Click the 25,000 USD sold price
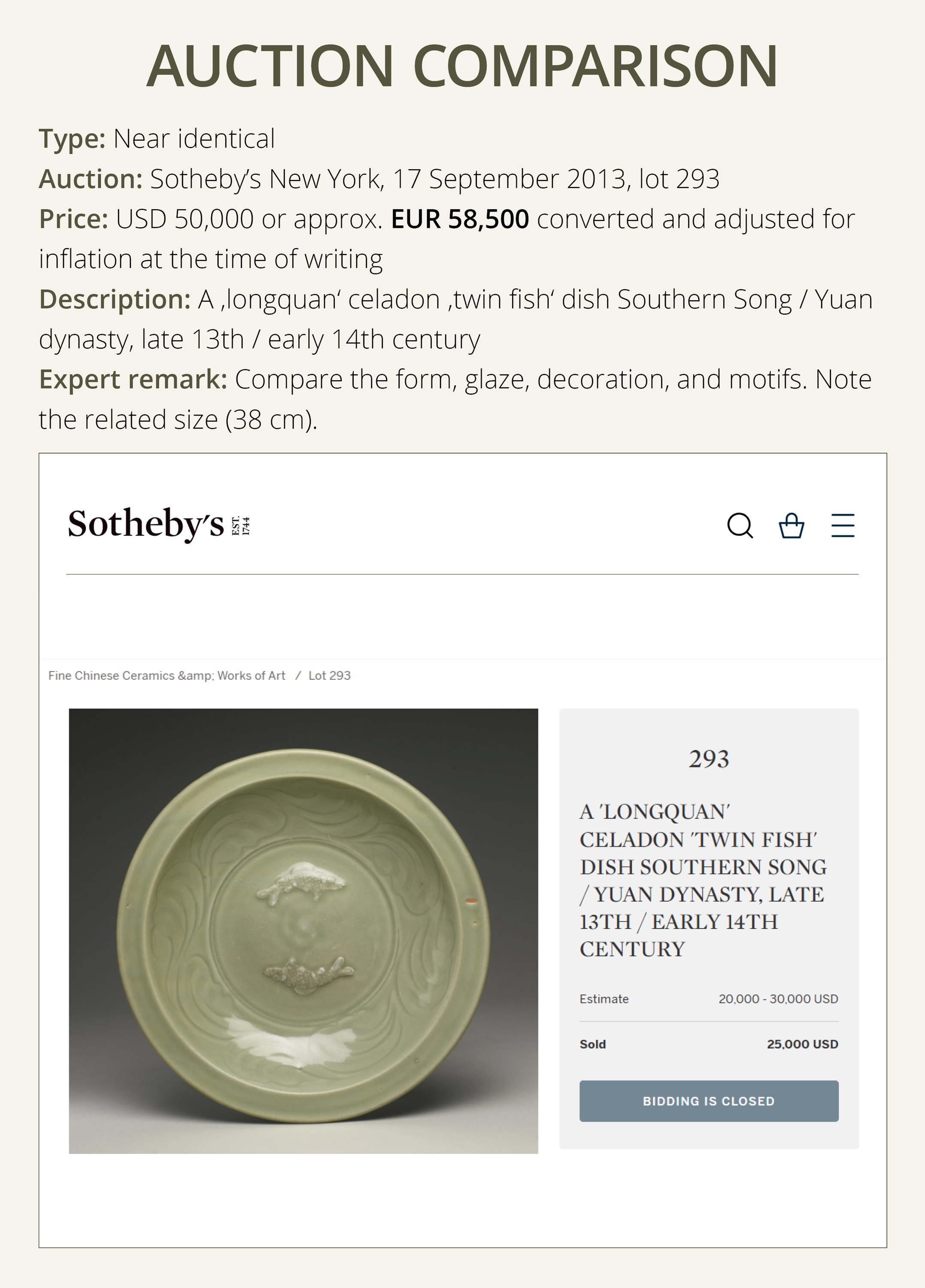The height and width of the screenshot is (1288, 925). pyautogui.click(x=802, y=1044)
